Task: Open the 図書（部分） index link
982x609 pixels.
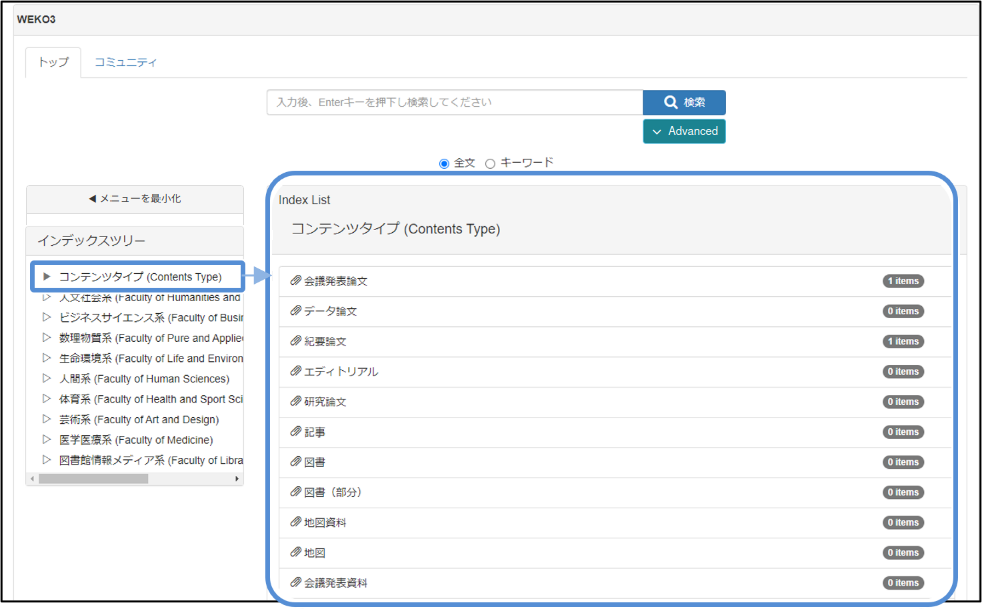Action: 332,492
